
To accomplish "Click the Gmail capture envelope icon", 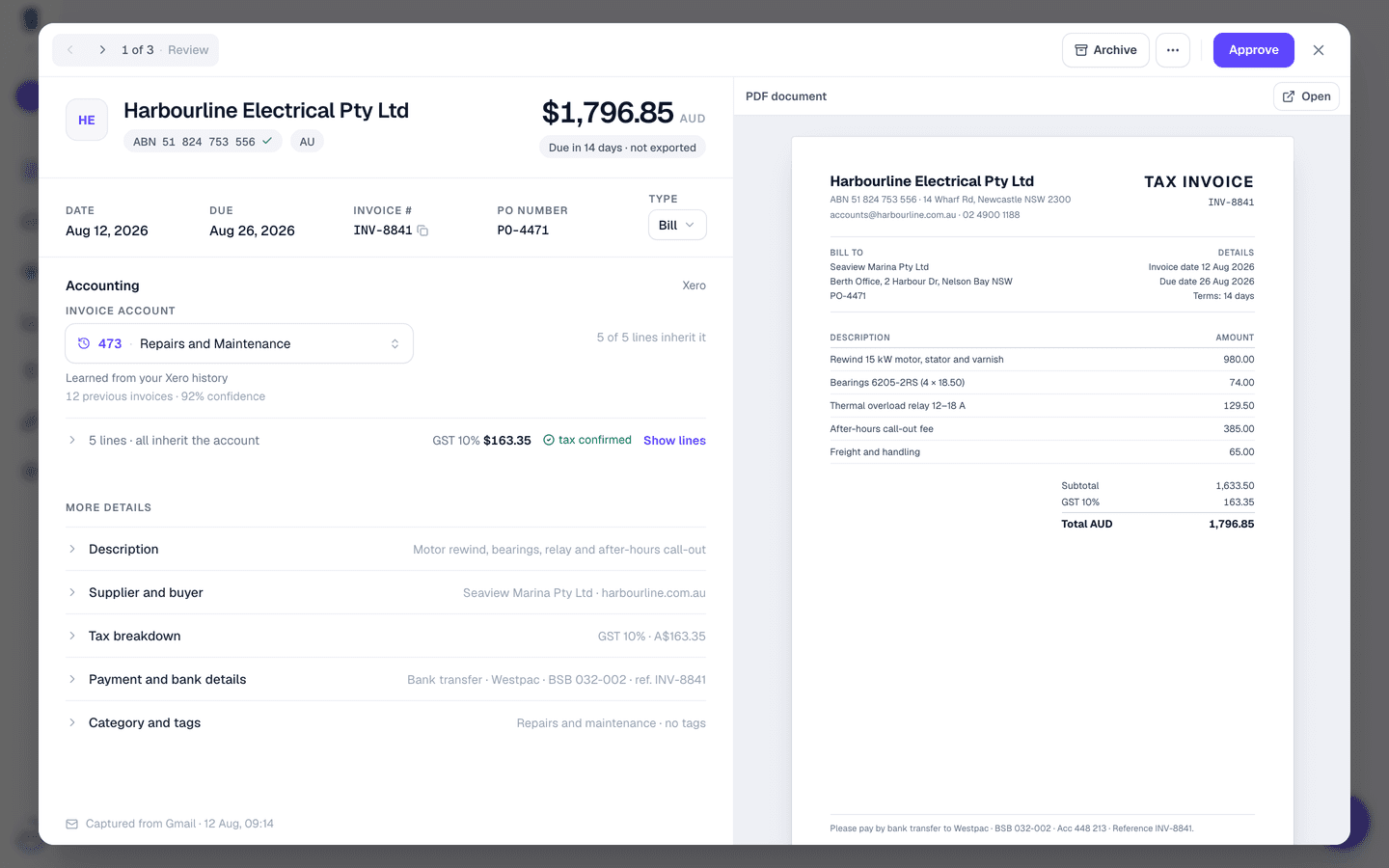I will click(x=71, y=824).
